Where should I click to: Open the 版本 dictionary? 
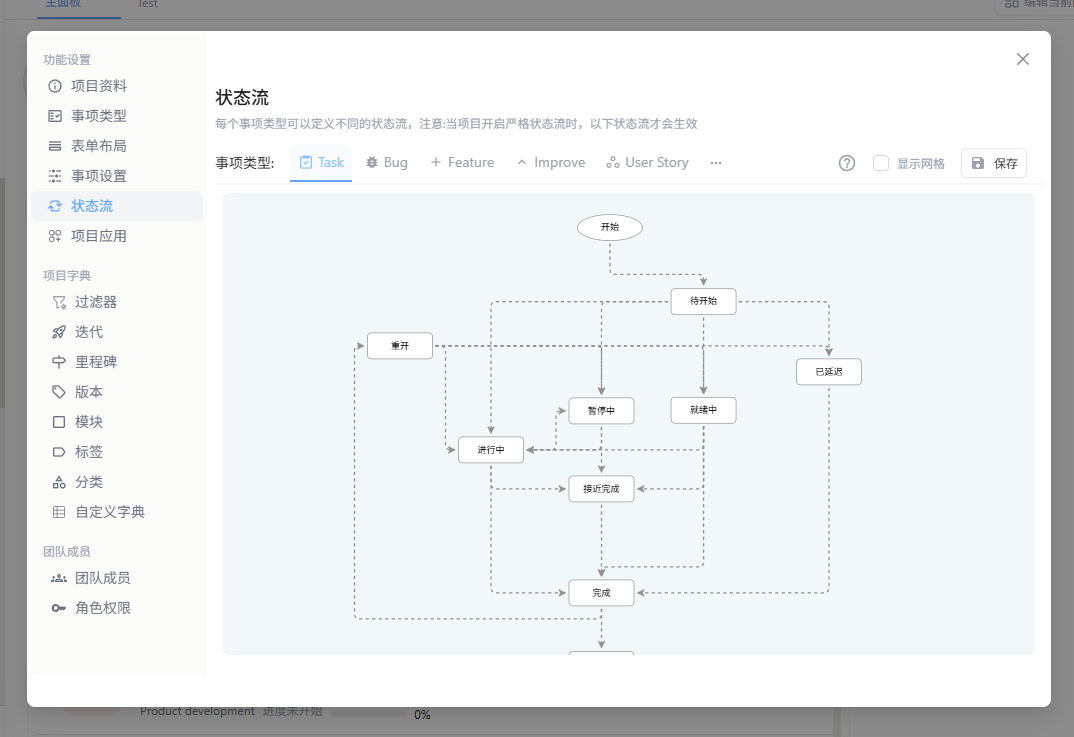[x=117, y=392]
